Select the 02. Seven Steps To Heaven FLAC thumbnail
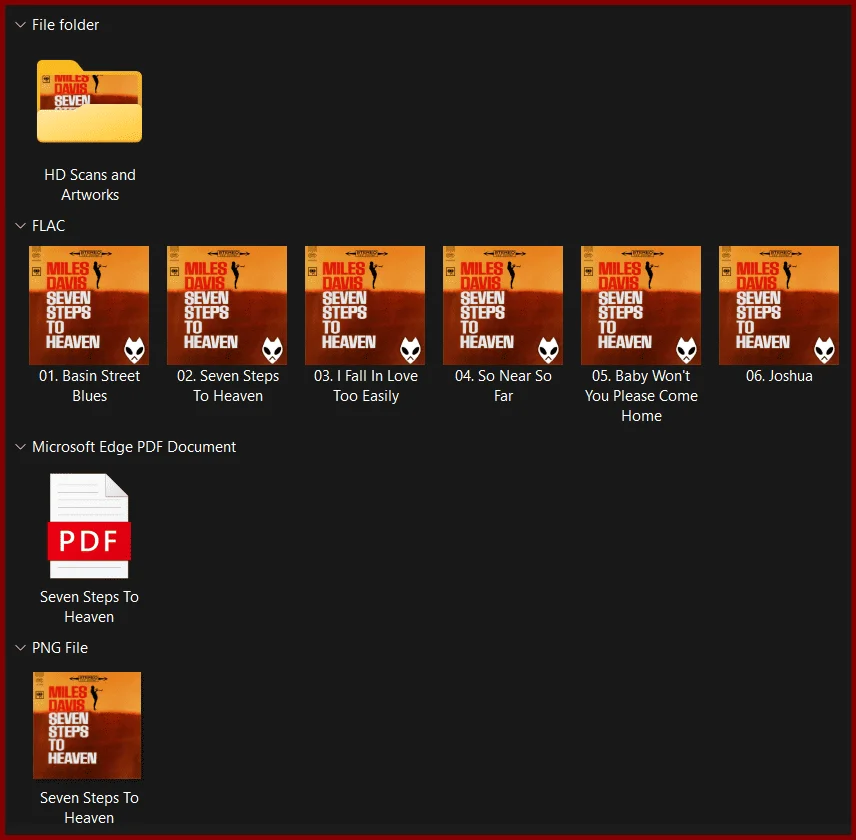Screen dimensions: 856x840 tap(227, 305)
